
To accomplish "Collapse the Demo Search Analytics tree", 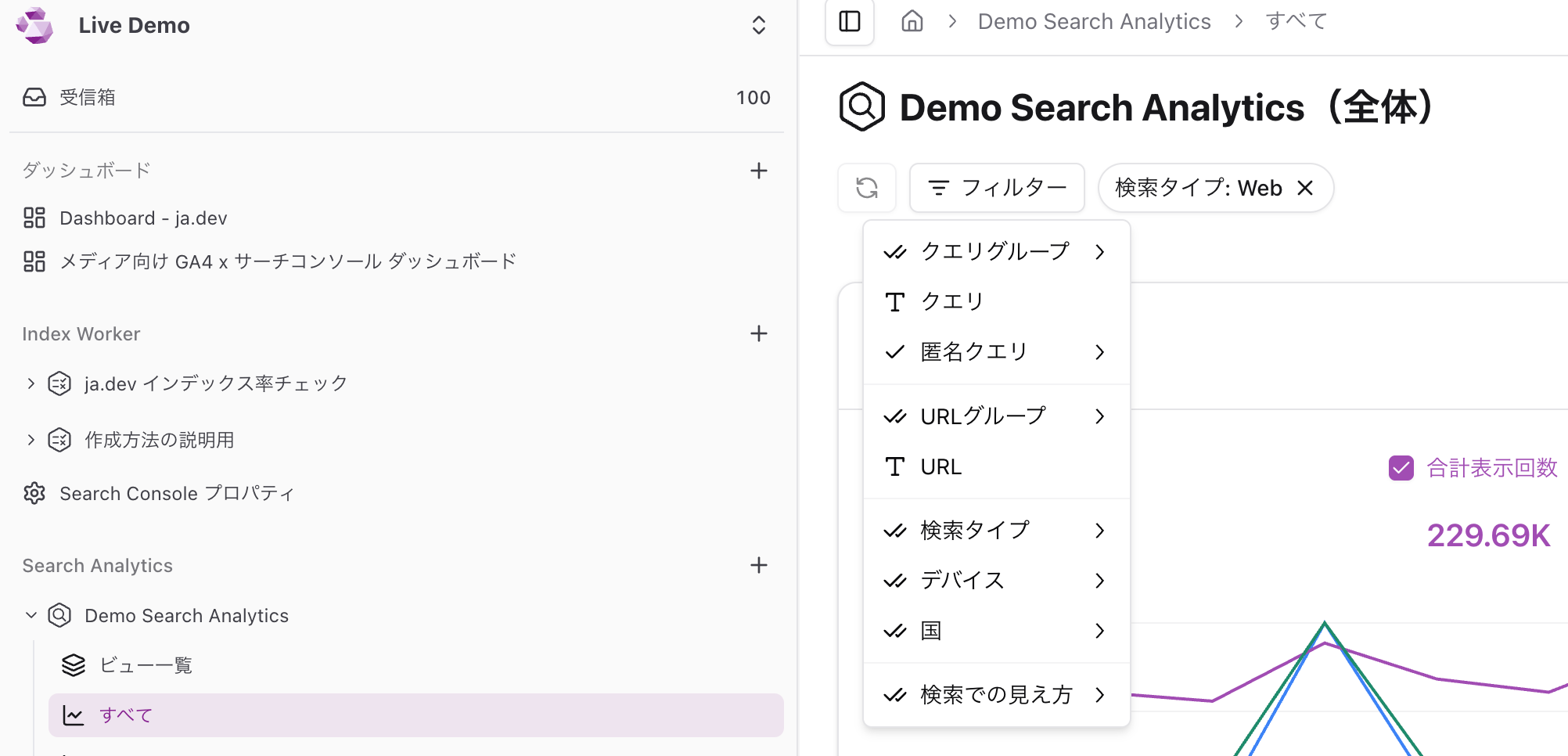I will pos(31,615).
